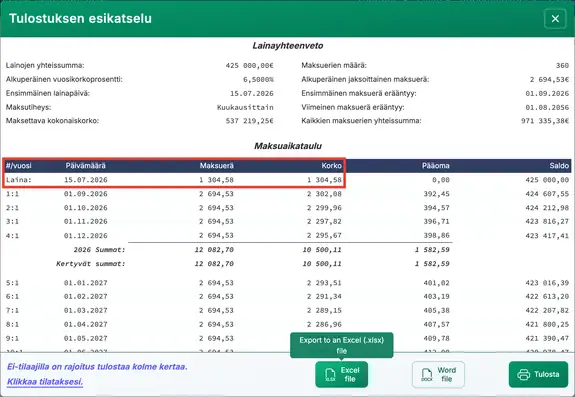This screenshot has width=575, height=397.
Task: Export schedule via Excel file button
Action: (x=341, y=374)
